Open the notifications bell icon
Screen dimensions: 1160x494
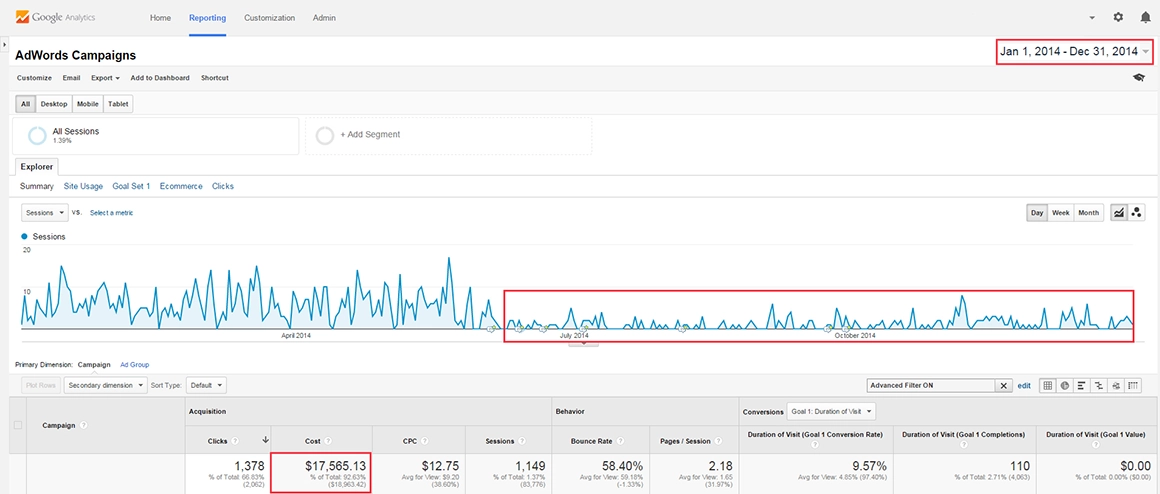(x=1145, y=17)
